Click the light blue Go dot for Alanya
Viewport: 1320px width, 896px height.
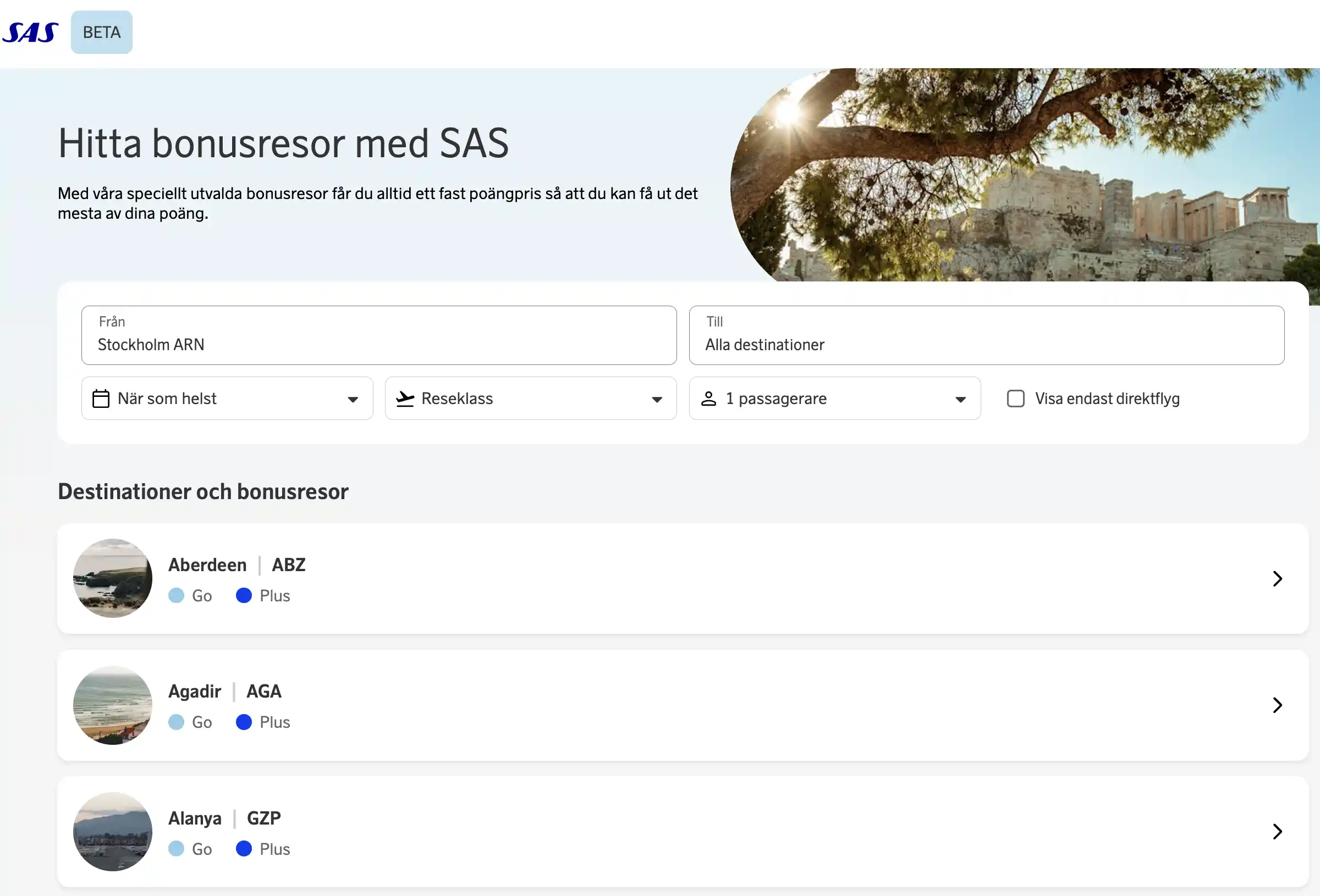click(177, 849)
